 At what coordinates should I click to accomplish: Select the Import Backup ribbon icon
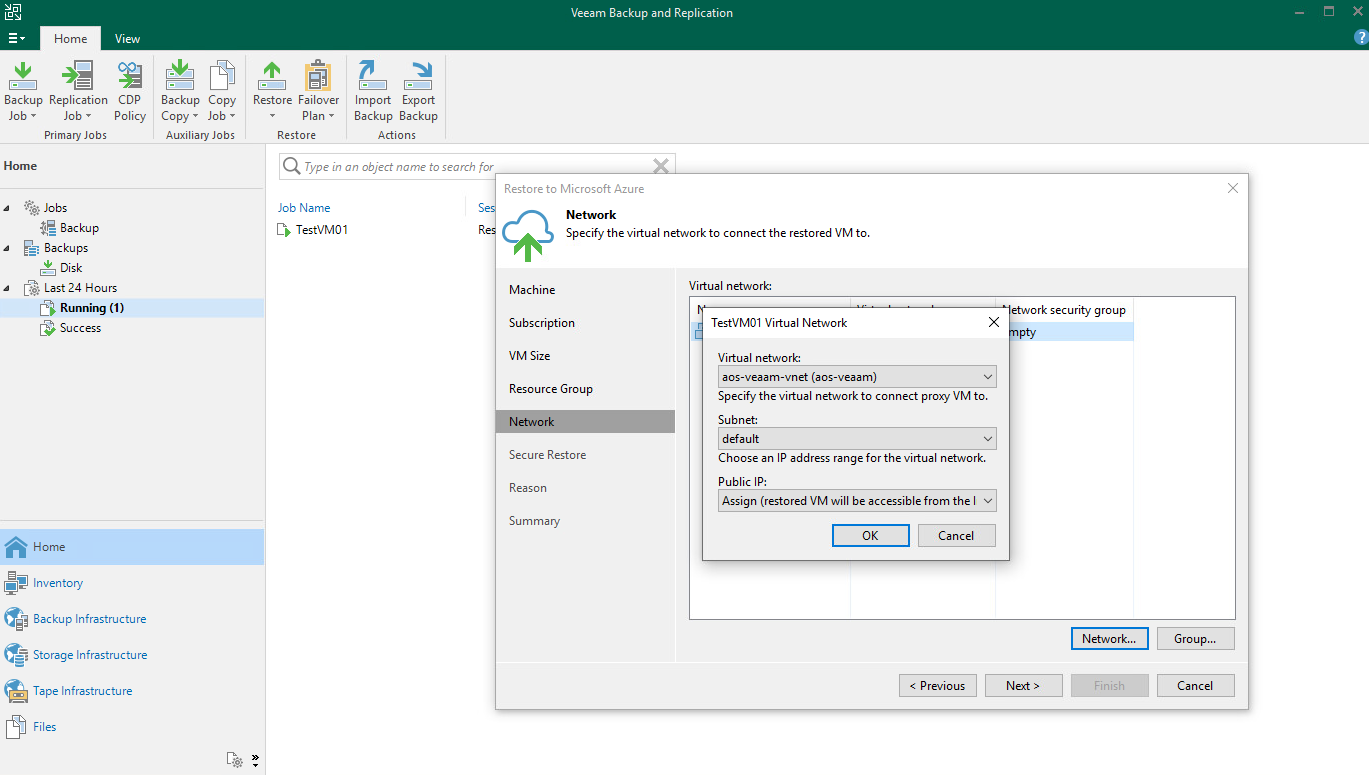(373, 92)
